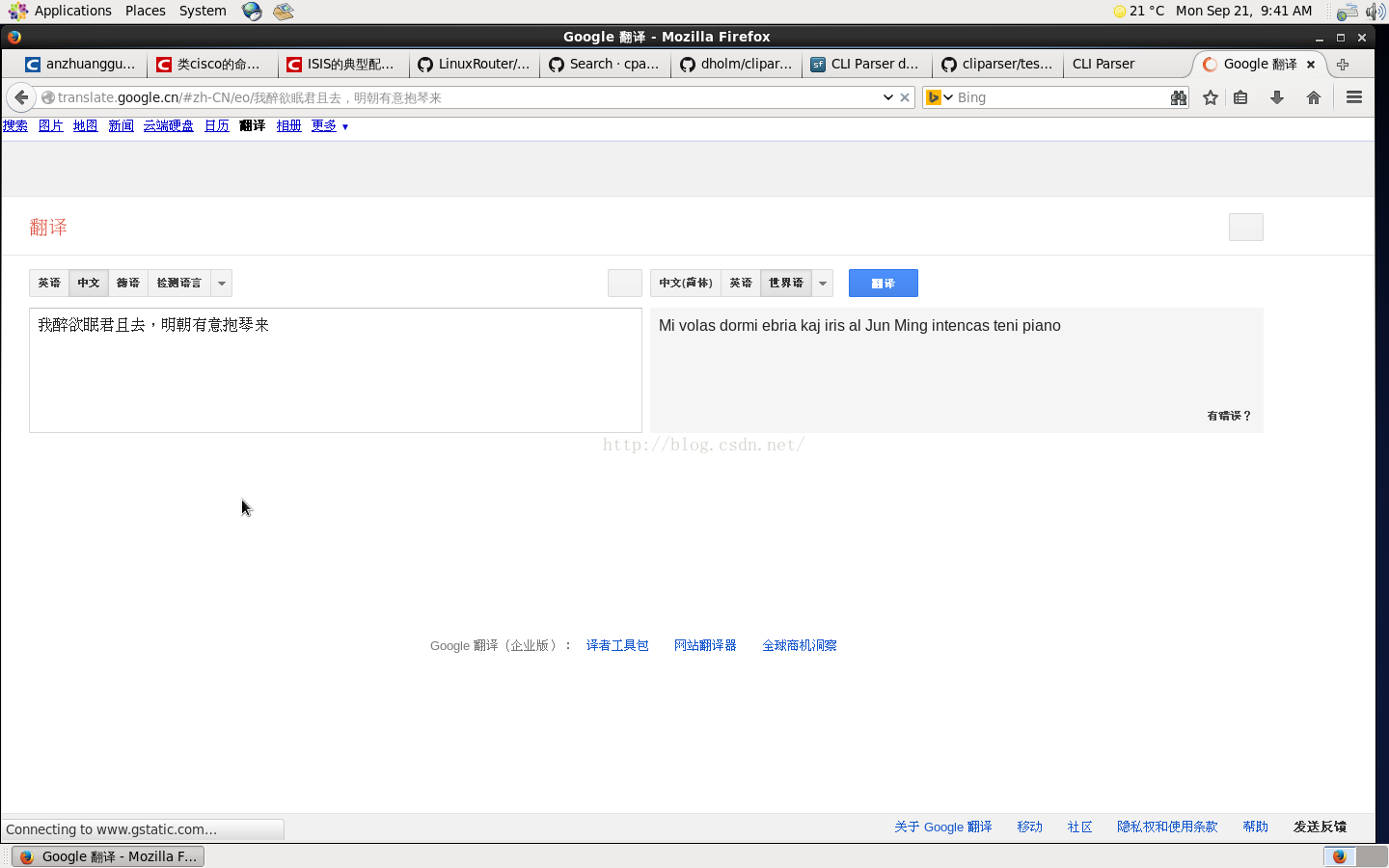The image size is (1389, 868).
Task: Open the Bing search engine selector
Action: [x=940, y=97]
